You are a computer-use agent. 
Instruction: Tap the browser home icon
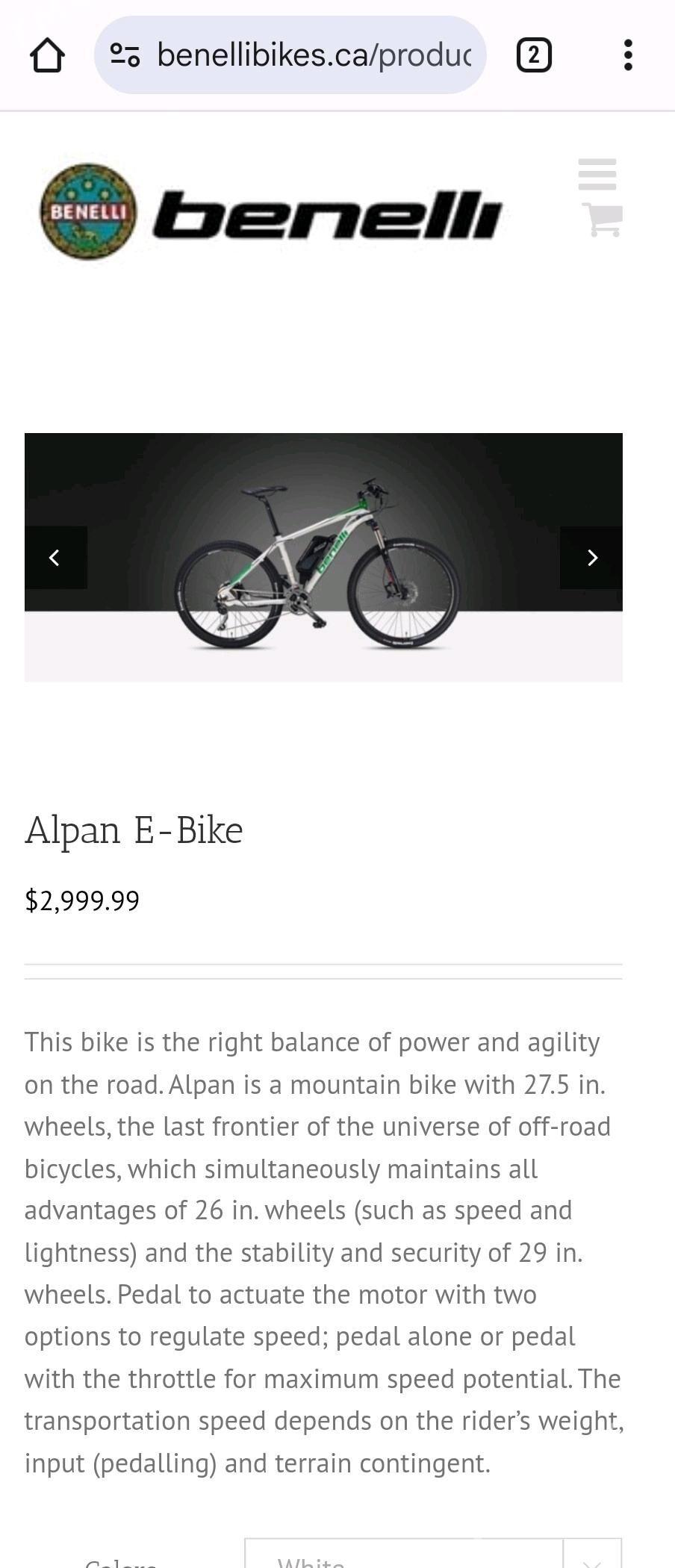(x=47, y=55)
